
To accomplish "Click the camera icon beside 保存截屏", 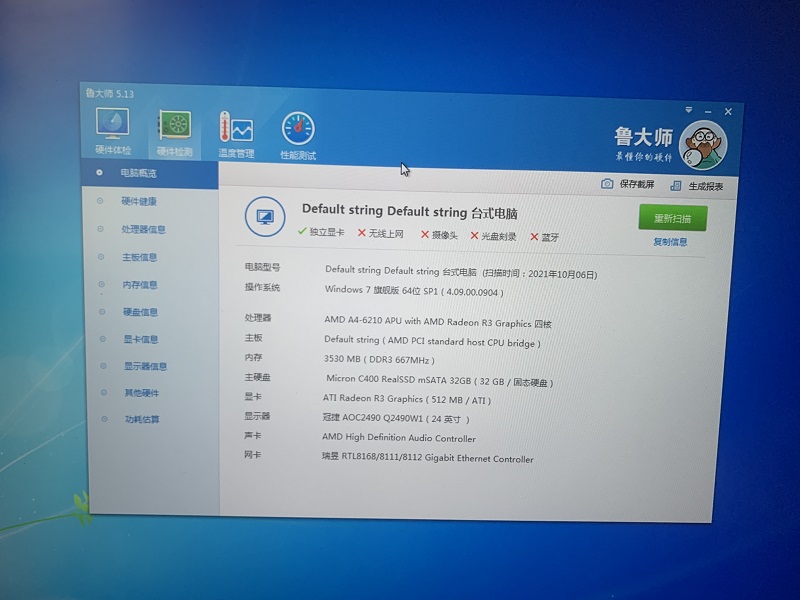I will click(607, 184).
